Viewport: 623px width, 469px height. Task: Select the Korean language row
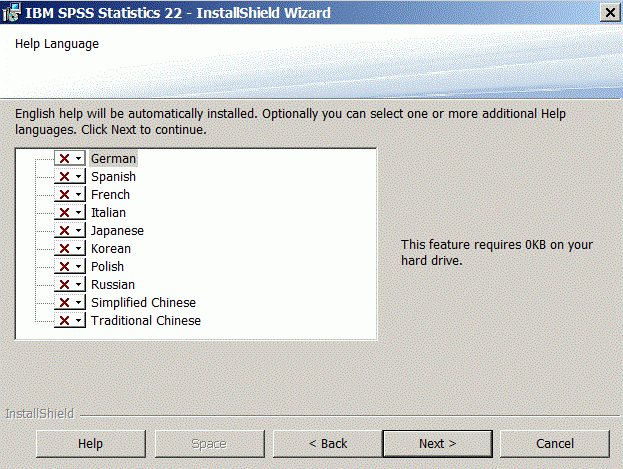tap(111, 248)
